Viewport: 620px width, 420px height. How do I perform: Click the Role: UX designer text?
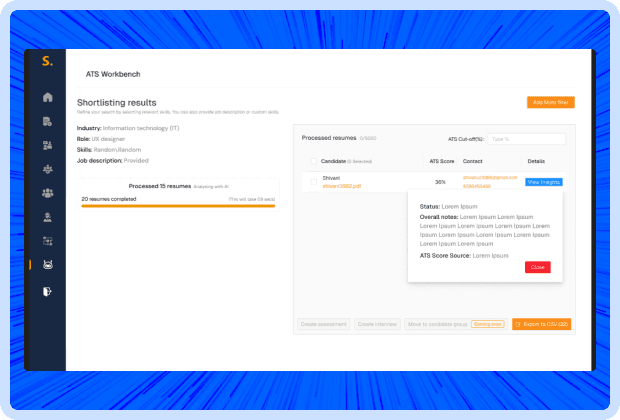tap(101, 139)
